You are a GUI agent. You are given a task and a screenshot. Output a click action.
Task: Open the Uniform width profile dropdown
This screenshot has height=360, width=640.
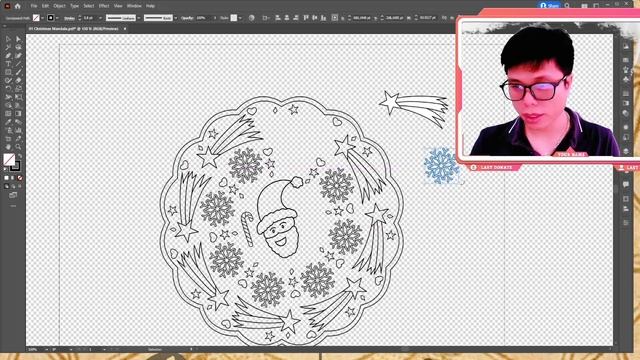(x=139, y=18)
